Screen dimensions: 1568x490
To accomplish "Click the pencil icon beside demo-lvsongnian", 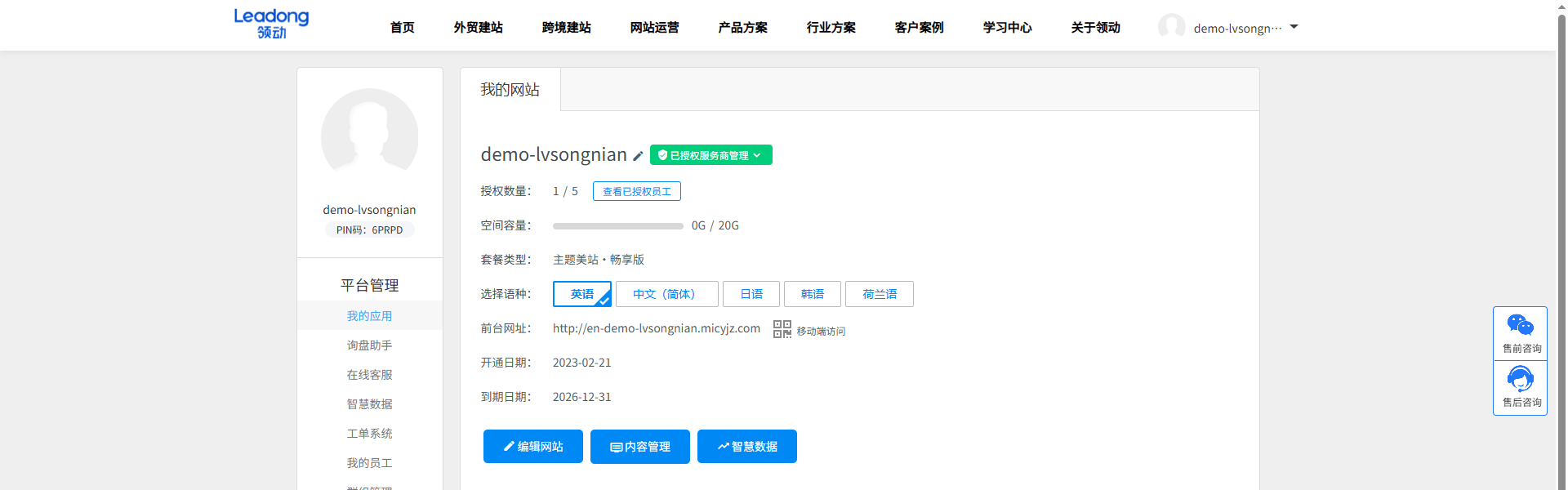I will point(638,156).
